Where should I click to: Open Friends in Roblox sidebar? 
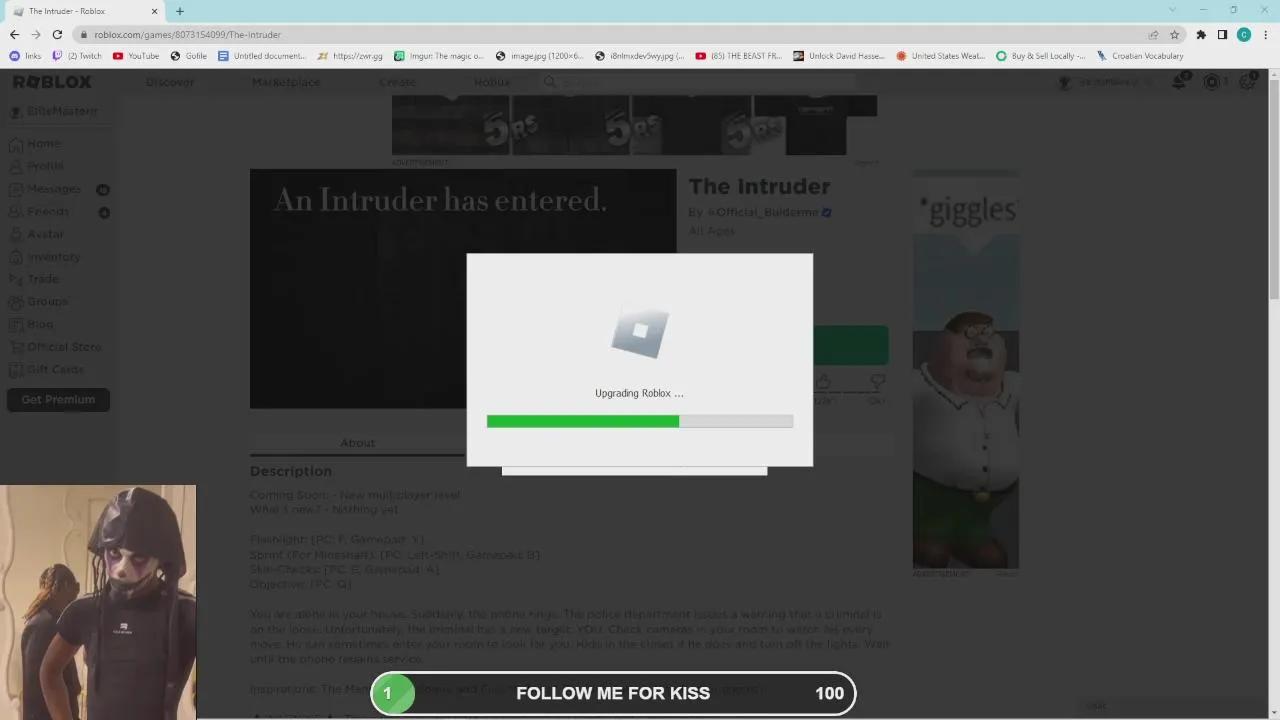coord(59,212)
